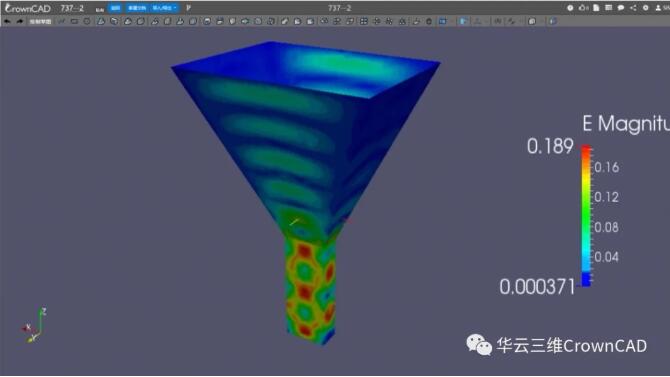Toggle the highlighted blue display mode icon
Viewport: 670px width, 377px height.
[x=463, y=21]
